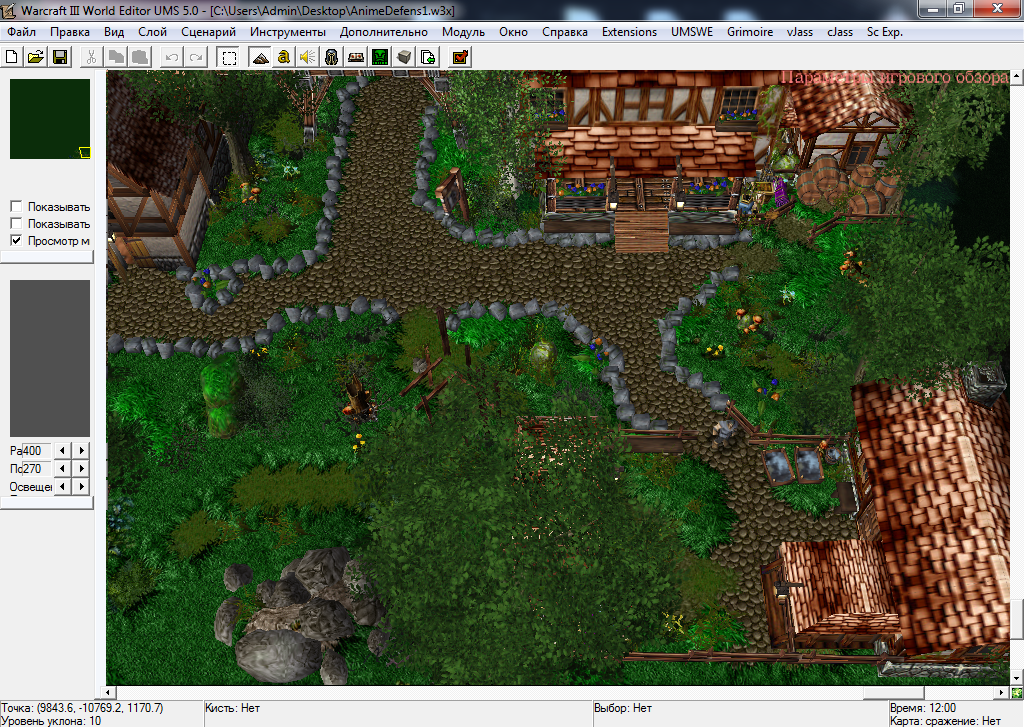Uncheck the Просмотр м checkbox

coord(16,240)
